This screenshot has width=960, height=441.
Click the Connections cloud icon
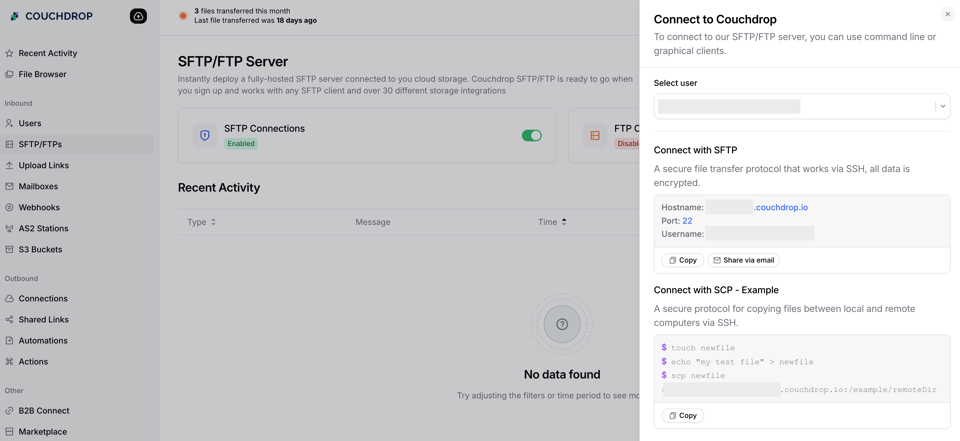pos(9,299)
